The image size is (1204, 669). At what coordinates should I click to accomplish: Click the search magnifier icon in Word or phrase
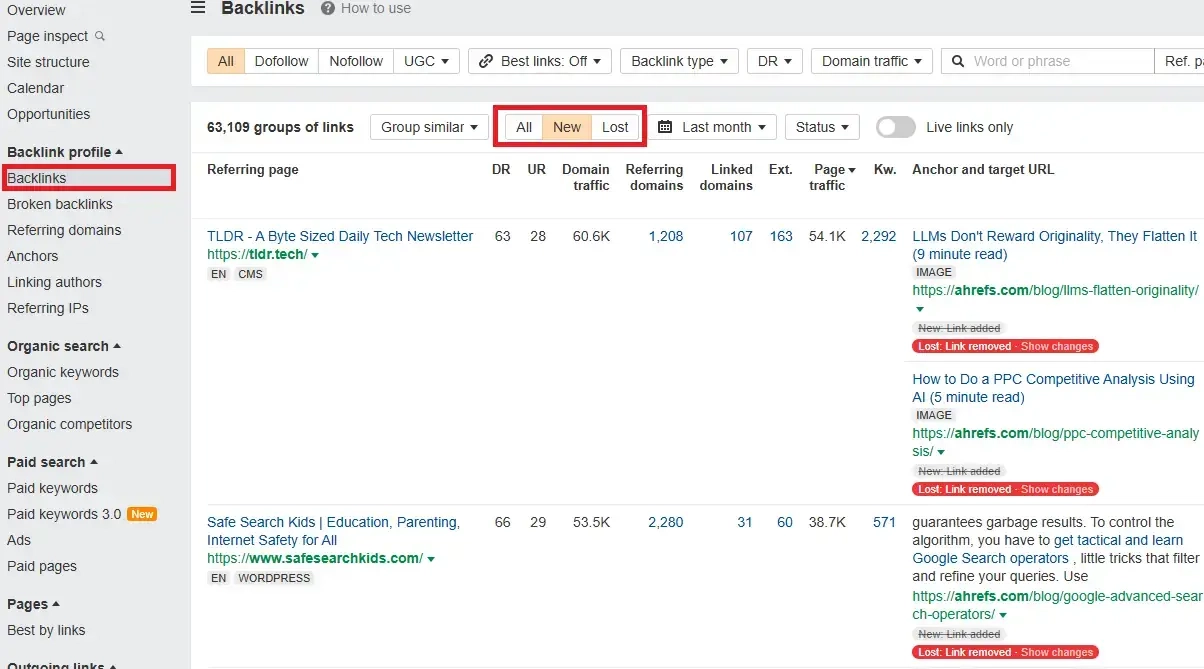tap(957, 61)
